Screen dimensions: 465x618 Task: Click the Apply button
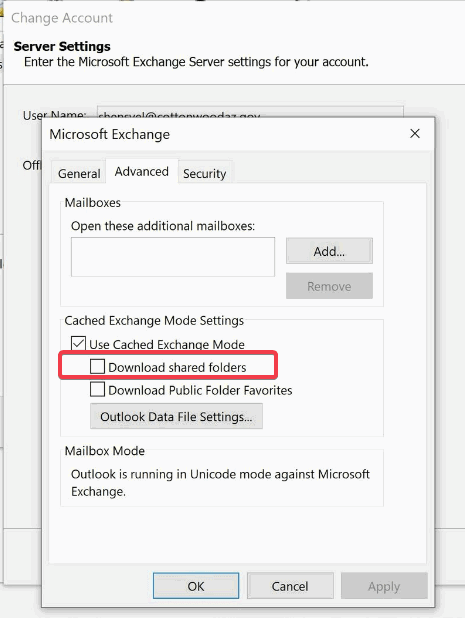point(384,586)
